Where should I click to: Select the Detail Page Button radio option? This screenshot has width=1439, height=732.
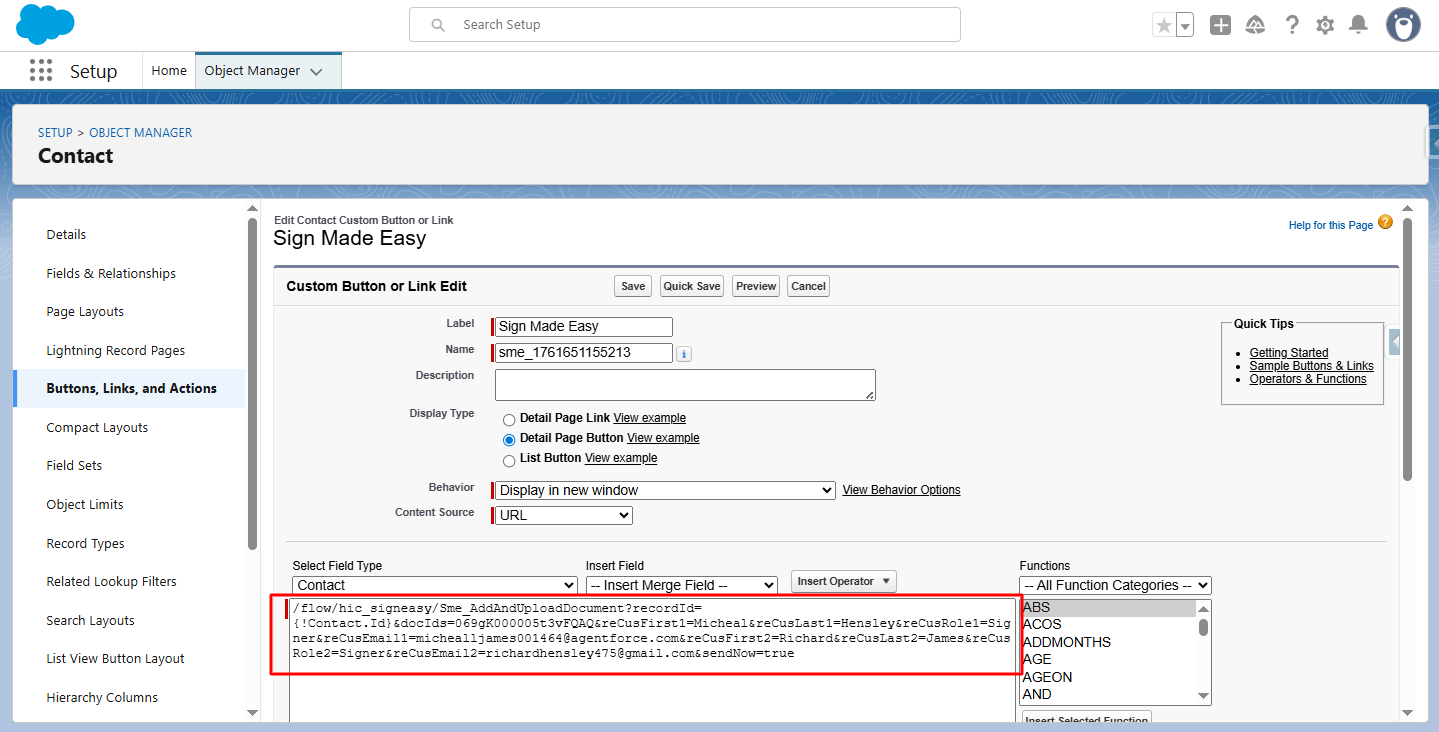click(509, 439)
